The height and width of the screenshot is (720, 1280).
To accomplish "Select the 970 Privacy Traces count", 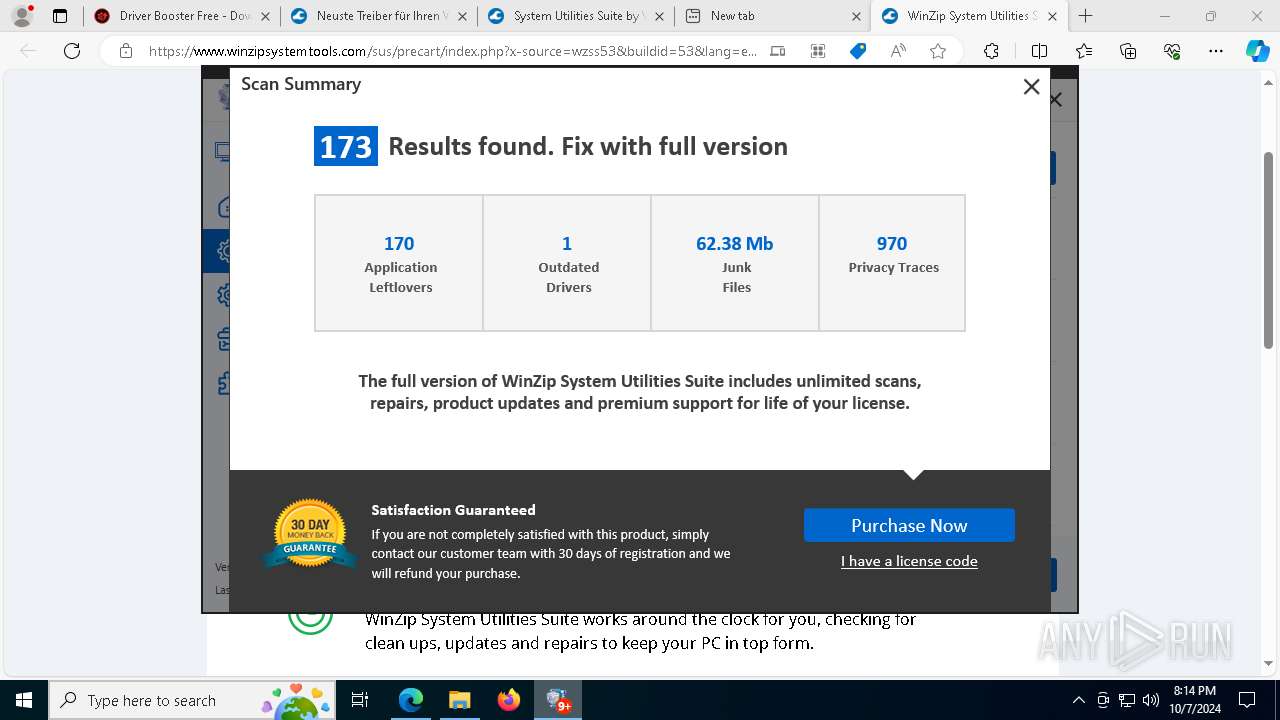I will 892,243.
